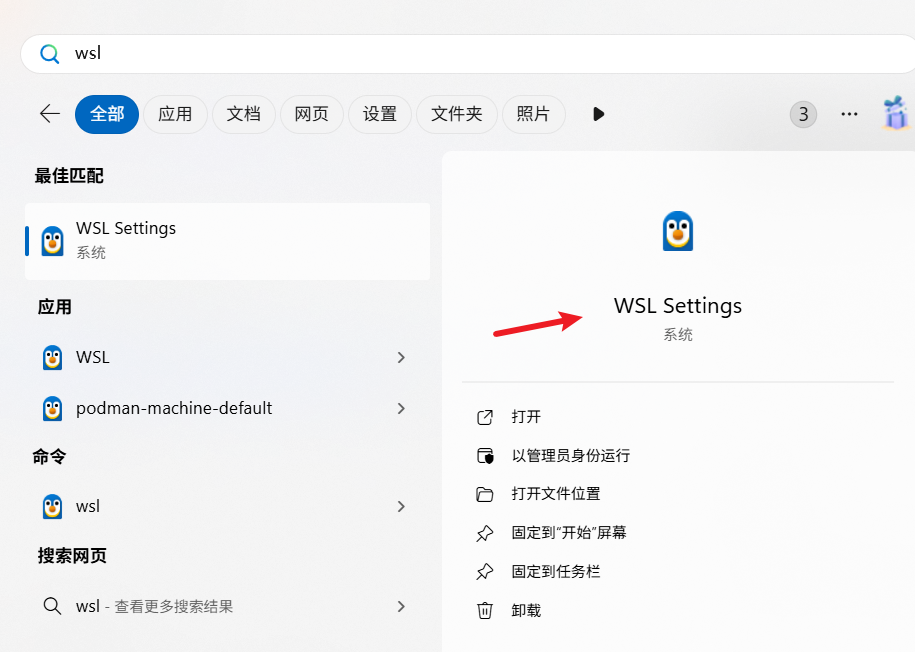Expand the podman-machine-default result chevron
Viewport: 915px width, 652px height.
401,408
